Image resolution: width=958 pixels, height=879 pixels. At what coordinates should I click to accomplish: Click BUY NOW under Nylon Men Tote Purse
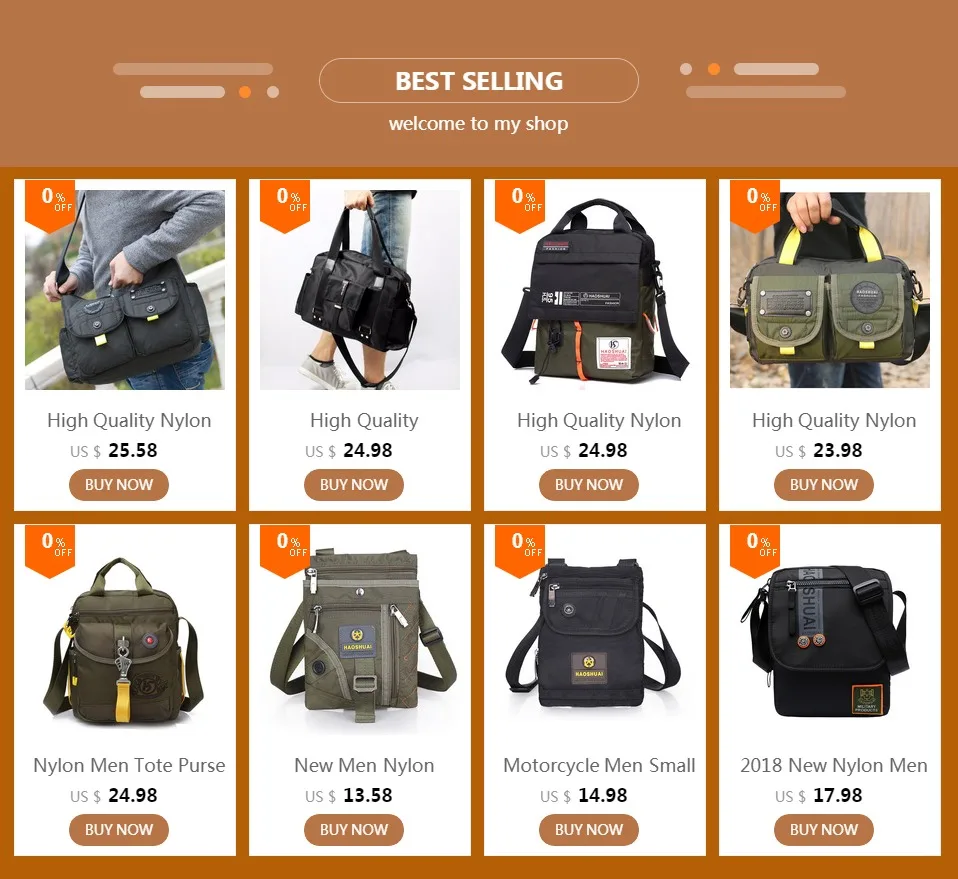click(x=119, y=830)
